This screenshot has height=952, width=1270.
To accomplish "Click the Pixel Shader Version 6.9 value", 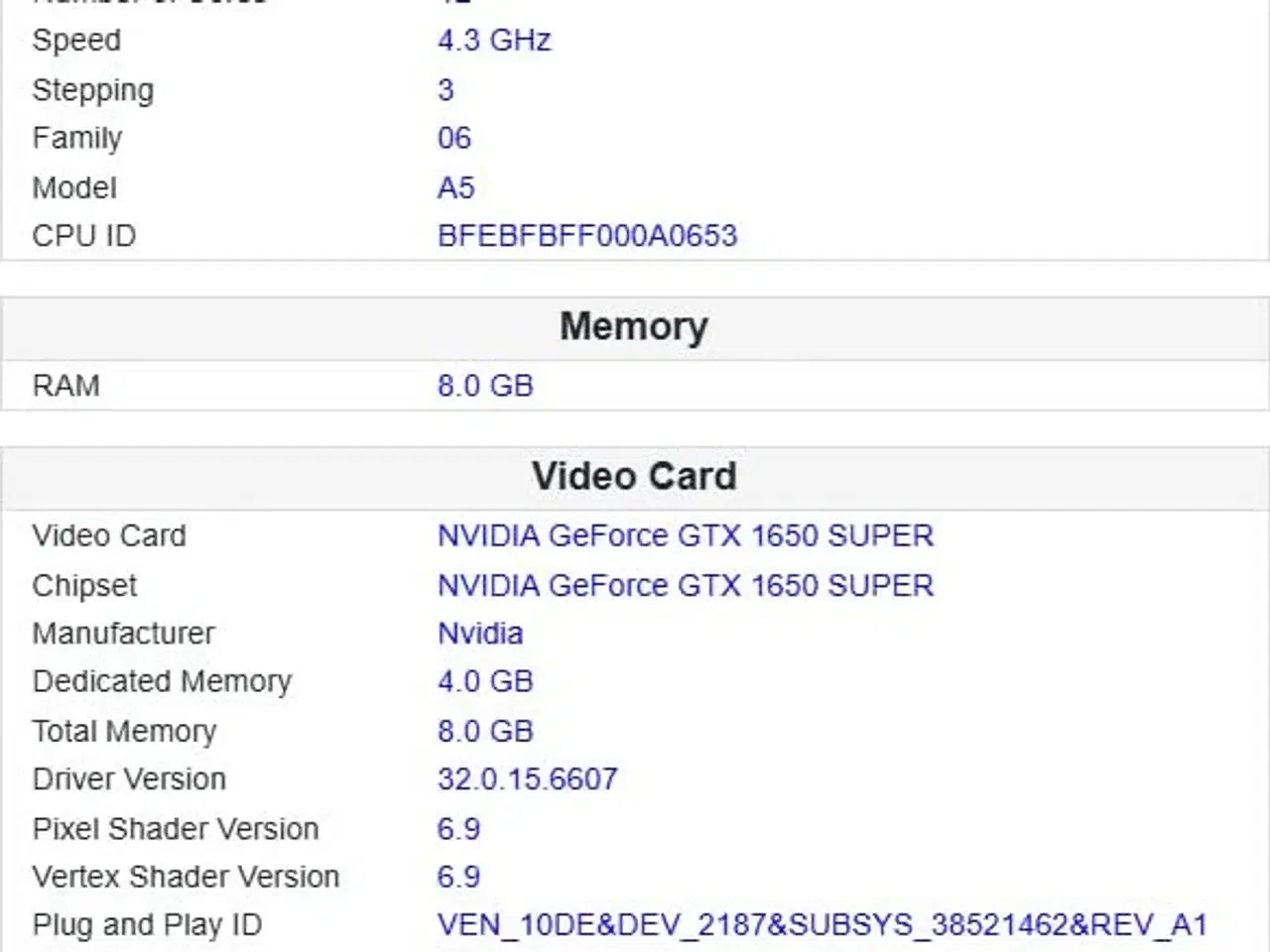I will click(458, 829).
